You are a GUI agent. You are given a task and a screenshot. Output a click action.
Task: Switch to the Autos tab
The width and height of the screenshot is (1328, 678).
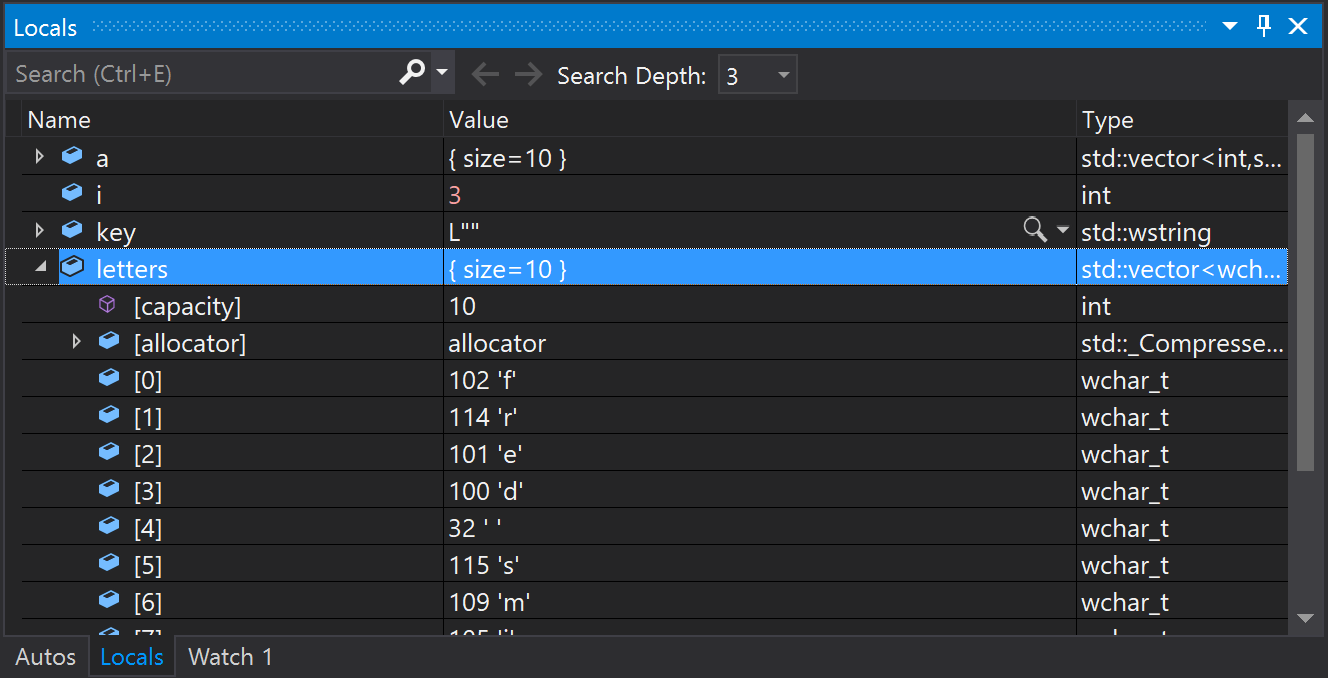tap(44, 656)
